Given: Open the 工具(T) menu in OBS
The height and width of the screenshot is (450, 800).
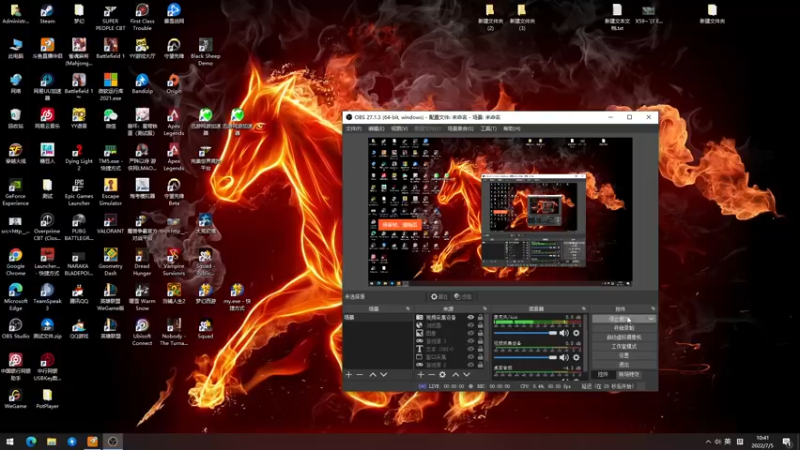Looking at the screenshot, I should click(x=488, y=129).
